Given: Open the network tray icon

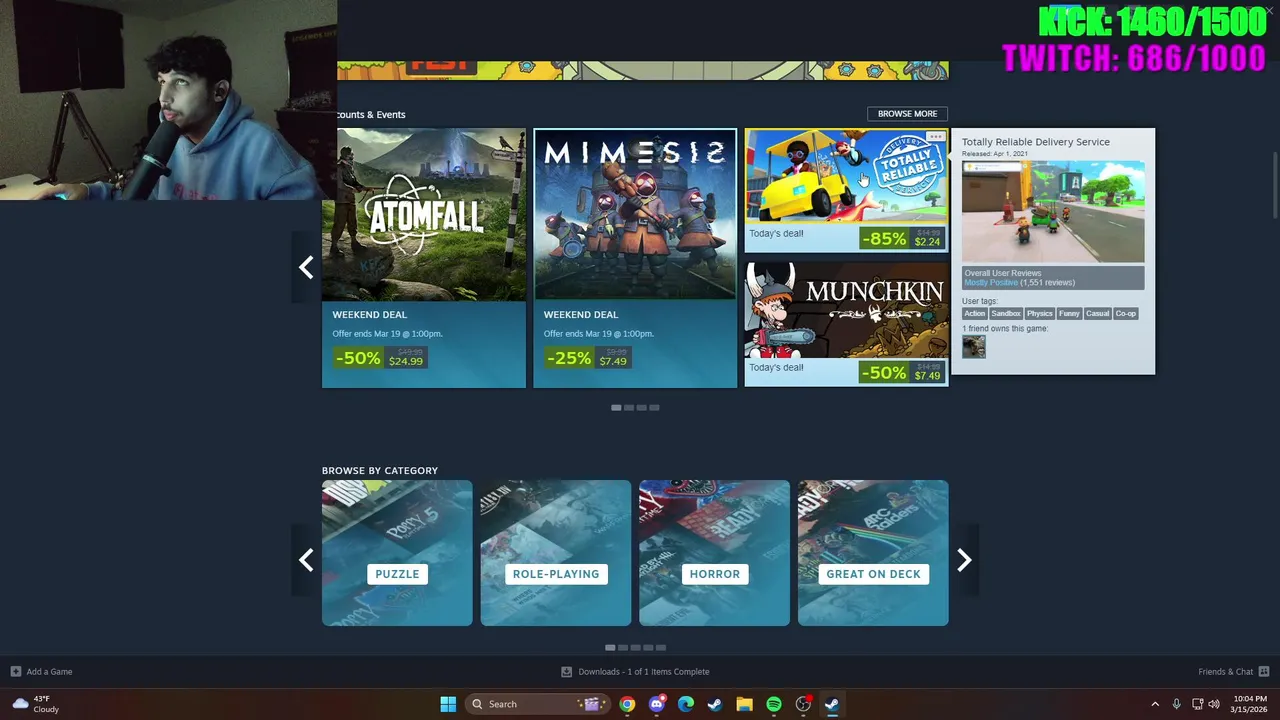Looking at the screenshot, I should pos(1197,704).
